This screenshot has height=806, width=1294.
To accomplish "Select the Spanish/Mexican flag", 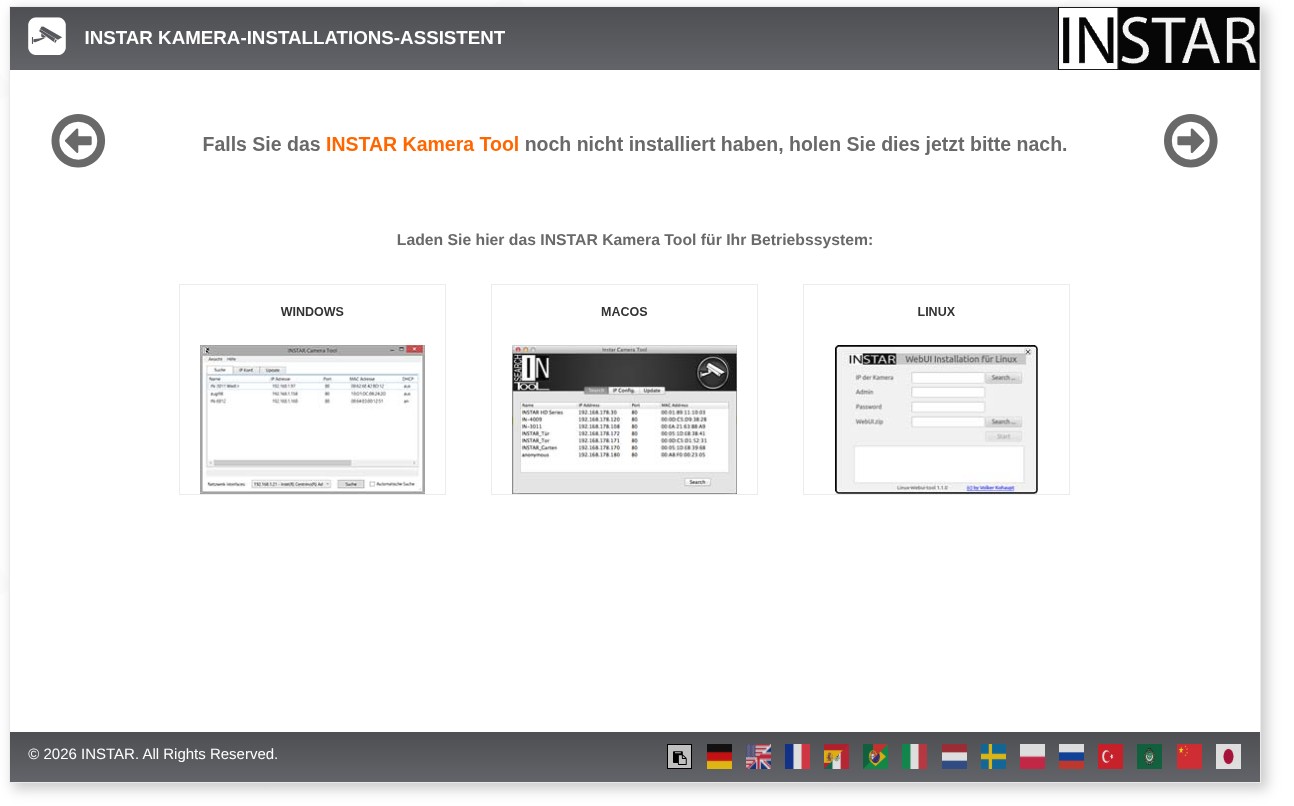I will (836, 757).
